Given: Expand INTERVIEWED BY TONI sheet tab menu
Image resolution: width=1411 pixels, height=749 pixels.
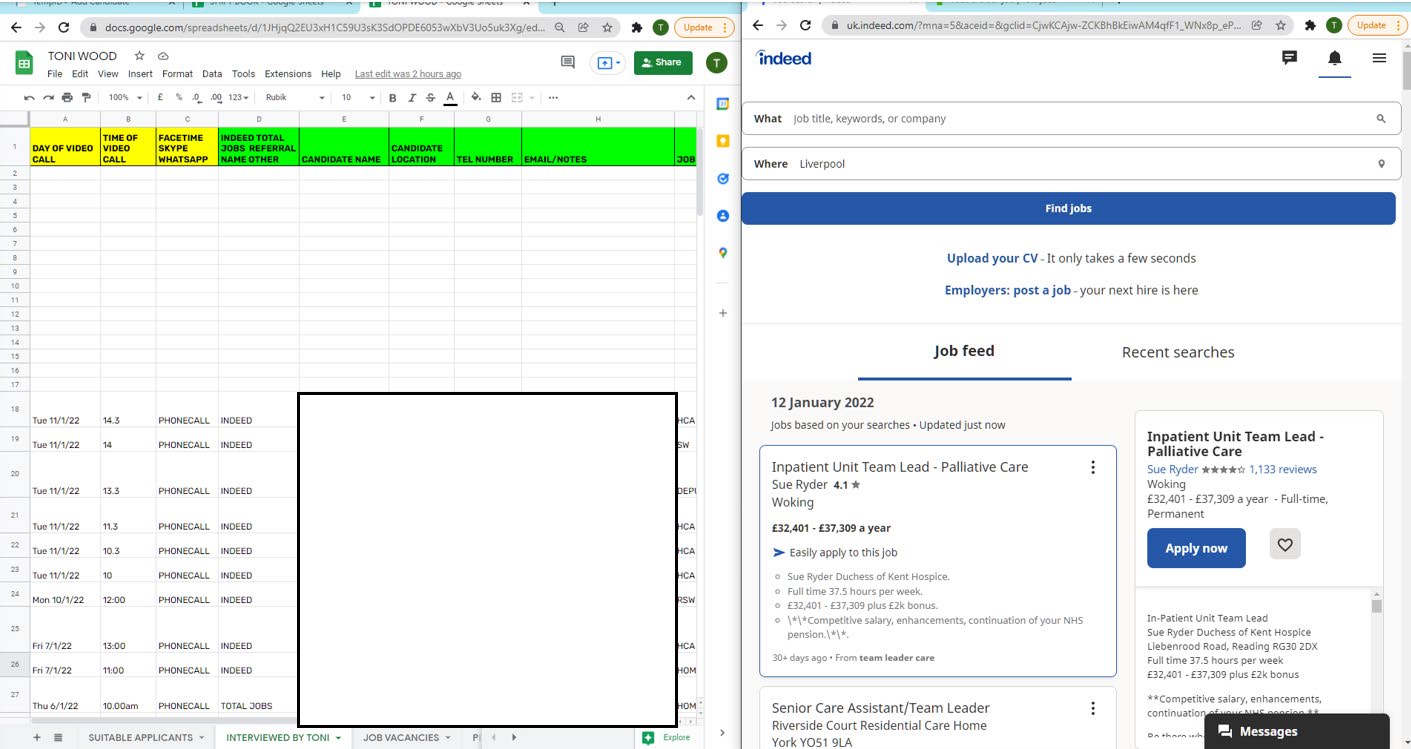Looking at the screenshot, I should click(x=338, y=738).
